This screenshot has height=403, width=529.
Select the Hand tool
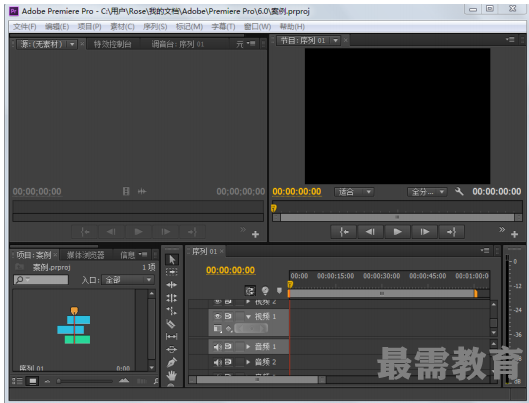(172, 375)
